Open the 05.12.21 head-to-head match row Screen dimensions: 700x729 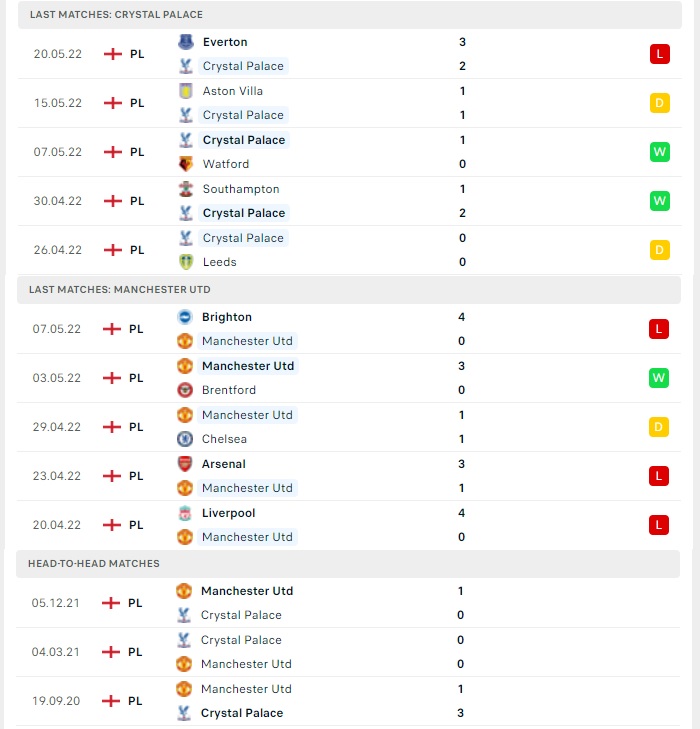[x=348, y=603]
